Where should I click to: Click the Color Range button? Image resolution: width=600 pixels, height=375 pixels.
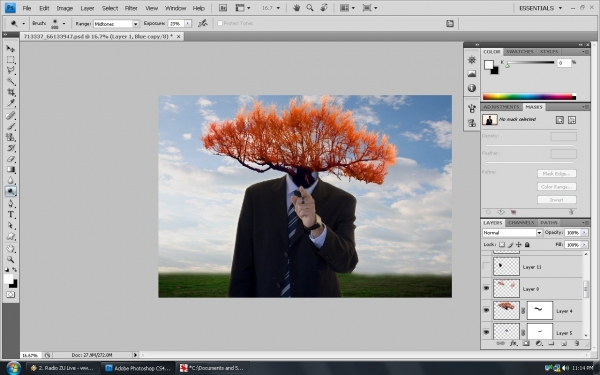(x=557, y=187)
